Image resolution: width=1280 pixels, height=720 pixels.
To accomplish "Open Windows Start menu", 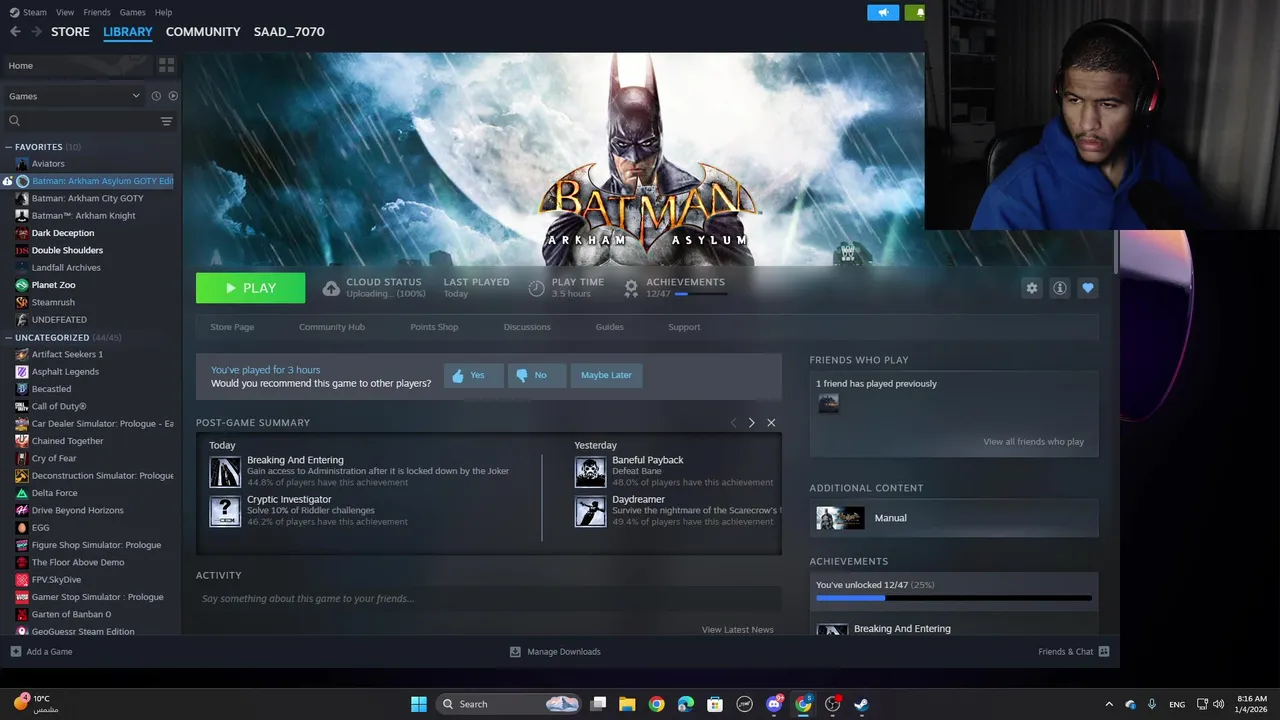I will tap(419, 704).
